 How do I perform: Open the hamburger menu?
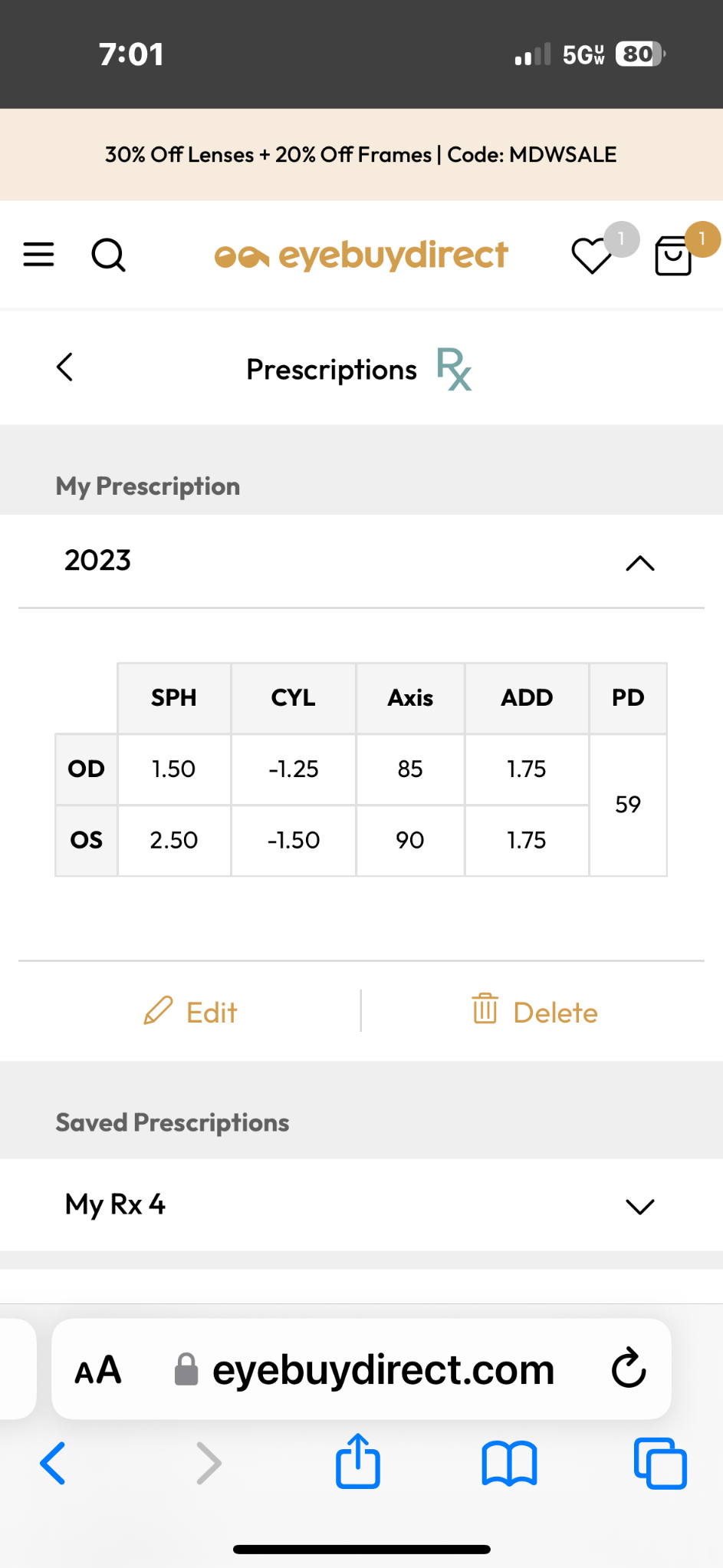38,255
